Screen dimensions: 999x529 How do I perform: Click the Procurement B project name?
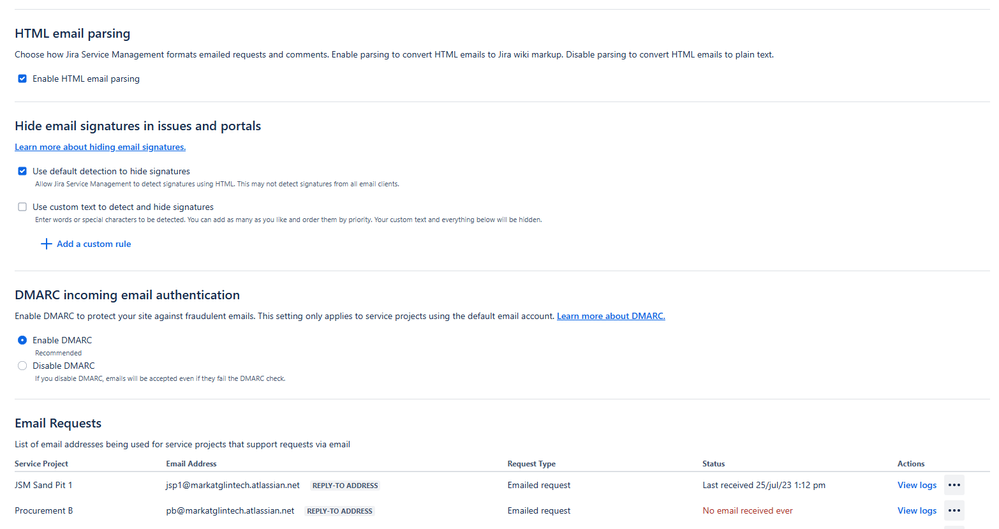pos(43,511)
